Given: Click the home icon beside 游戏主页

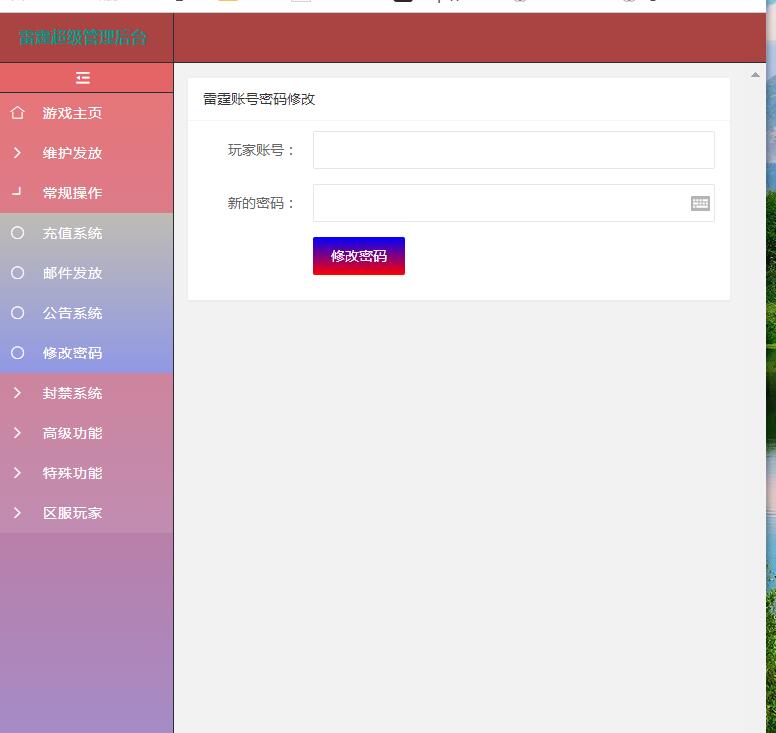Looking at the screenshot, I should pyautogui.click(x=17, y=113).
